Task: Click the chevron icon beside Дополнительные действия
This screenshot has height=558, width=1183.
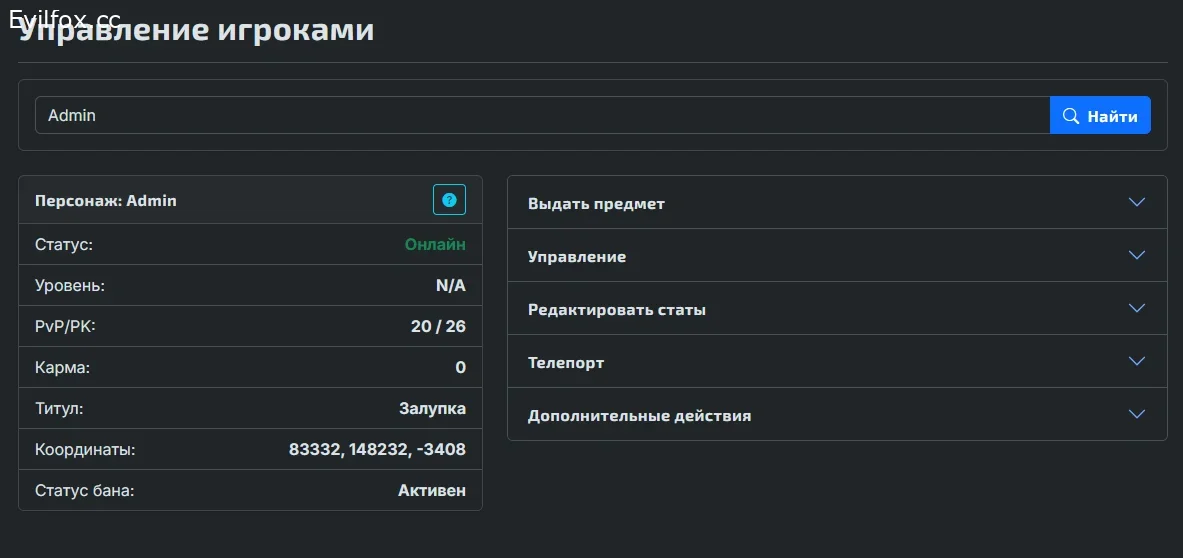Action: [x=1137, y=414]
